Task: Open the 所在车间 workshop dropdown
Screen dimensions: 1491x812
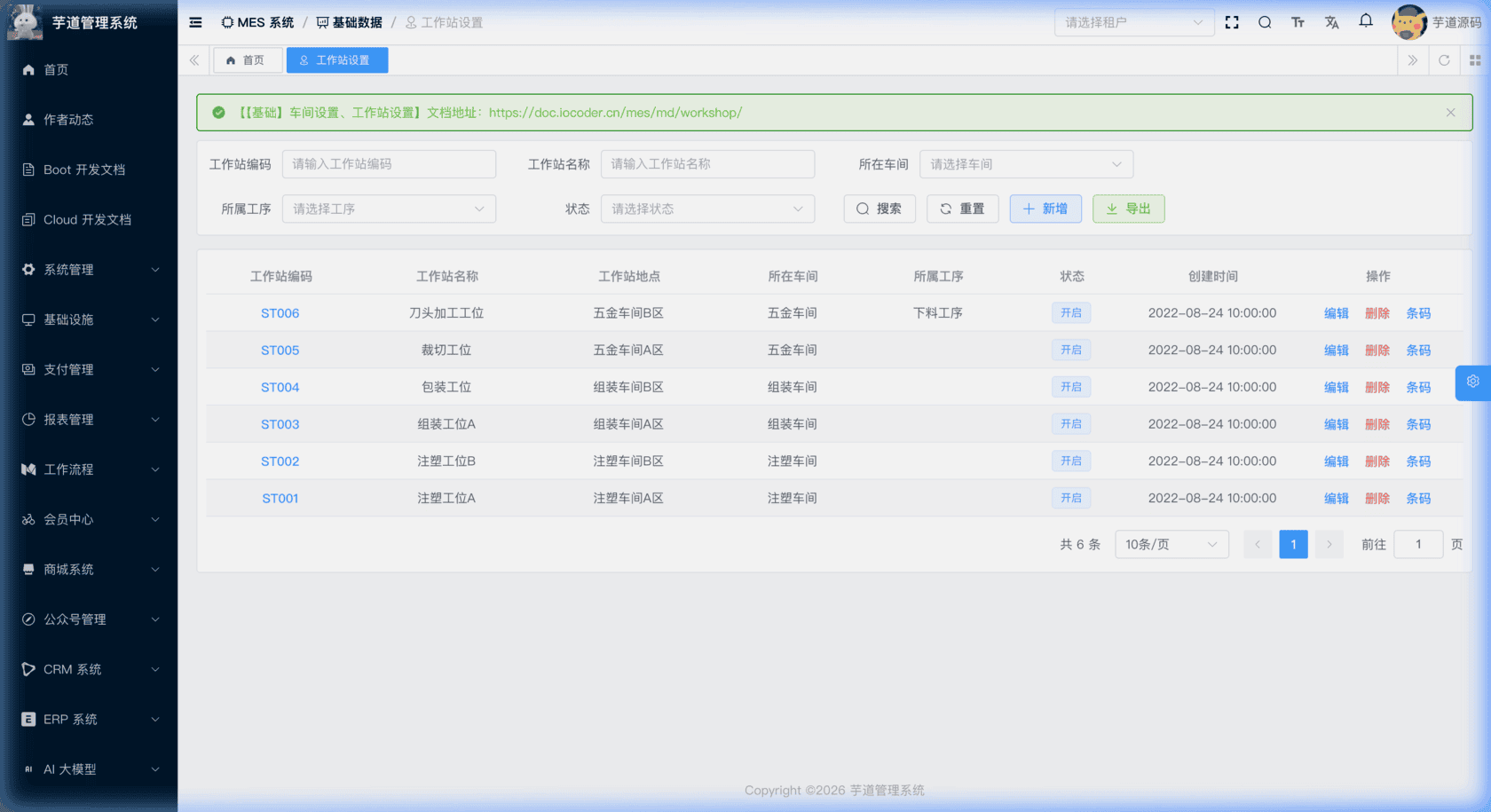Action: pos(1026,164)
